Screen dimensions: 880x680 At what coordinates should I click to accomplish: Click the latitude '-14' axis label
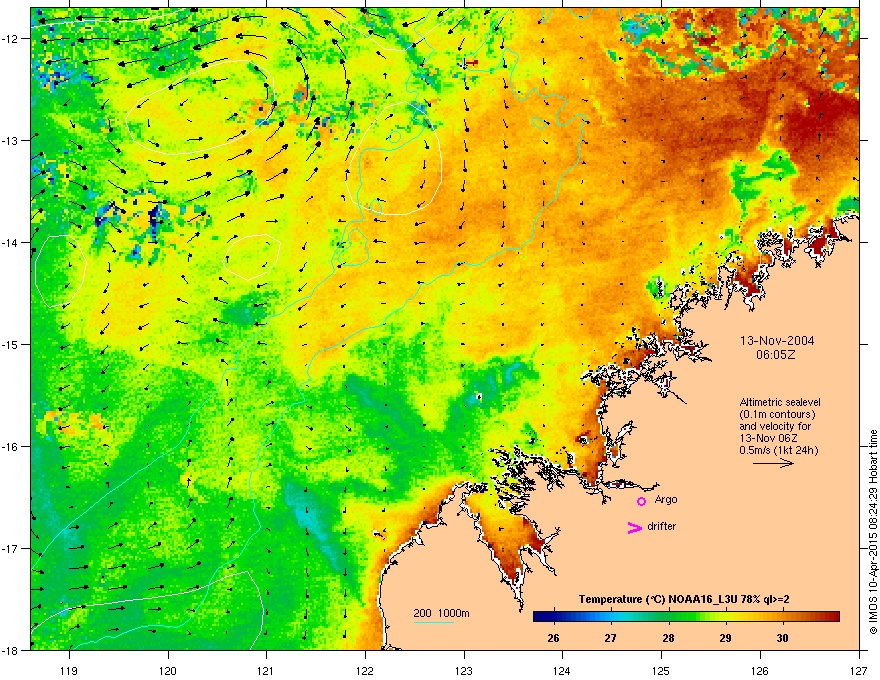[10, 242]
